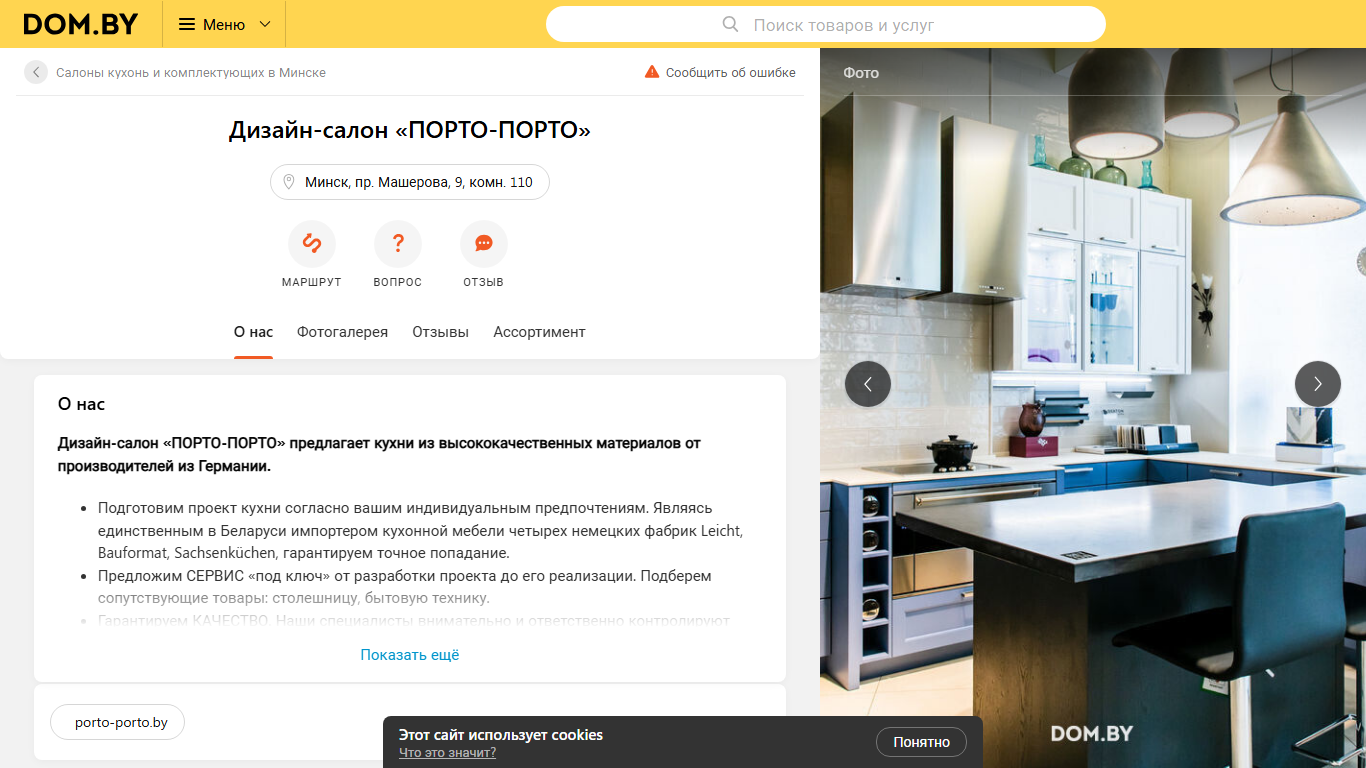Click Этот сайт использует cookies text

click(x=501, y=735)
